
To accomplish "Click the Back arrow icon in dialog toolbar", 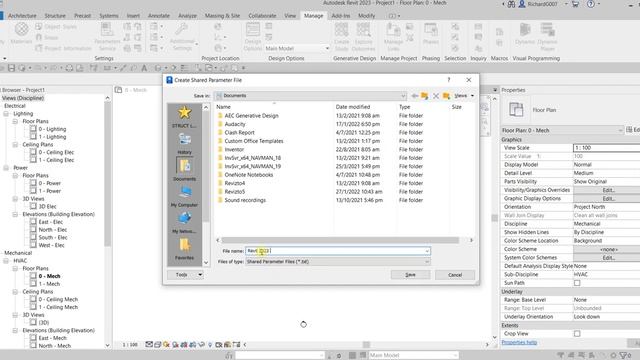I will click(x=415, y=96).
